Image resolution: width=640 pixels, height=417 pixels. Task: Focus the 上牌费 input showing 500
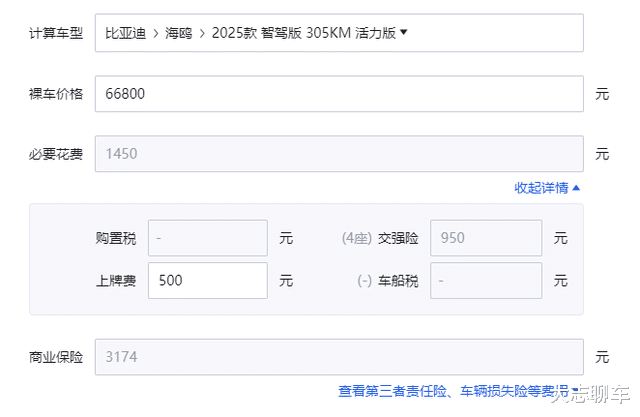click(207, 281)
